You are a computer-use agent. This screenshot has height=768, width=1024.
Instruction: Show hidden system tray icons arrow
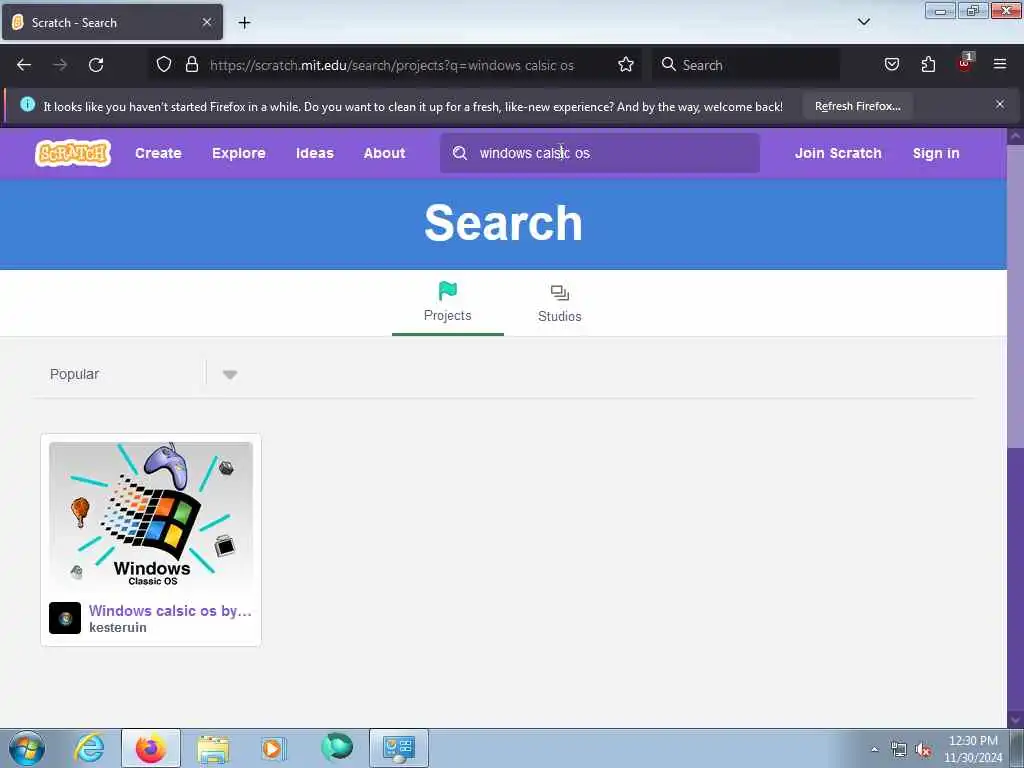[x=874, y=749]
